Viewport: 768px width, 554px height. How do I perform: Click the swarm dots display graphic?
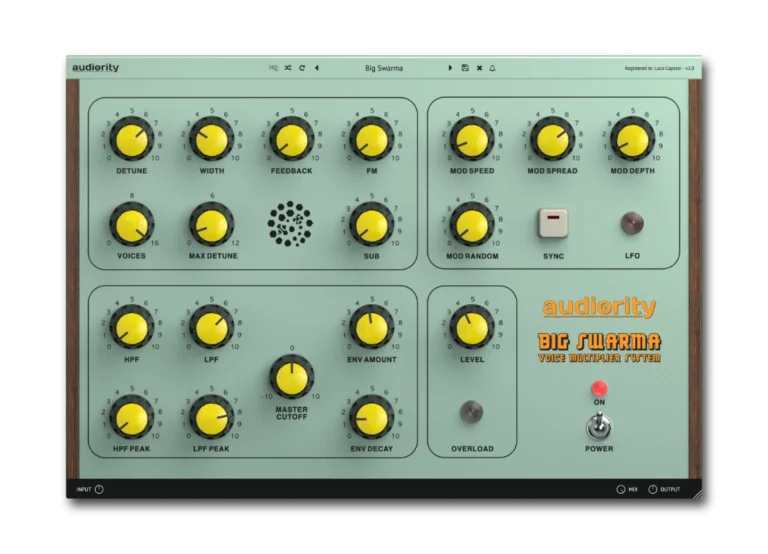point(290,224)
